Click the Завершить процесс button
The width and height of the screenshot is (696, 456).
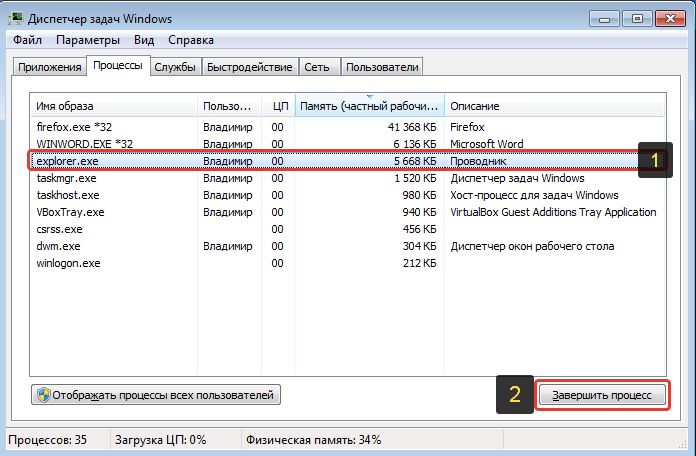click(602, 395)
